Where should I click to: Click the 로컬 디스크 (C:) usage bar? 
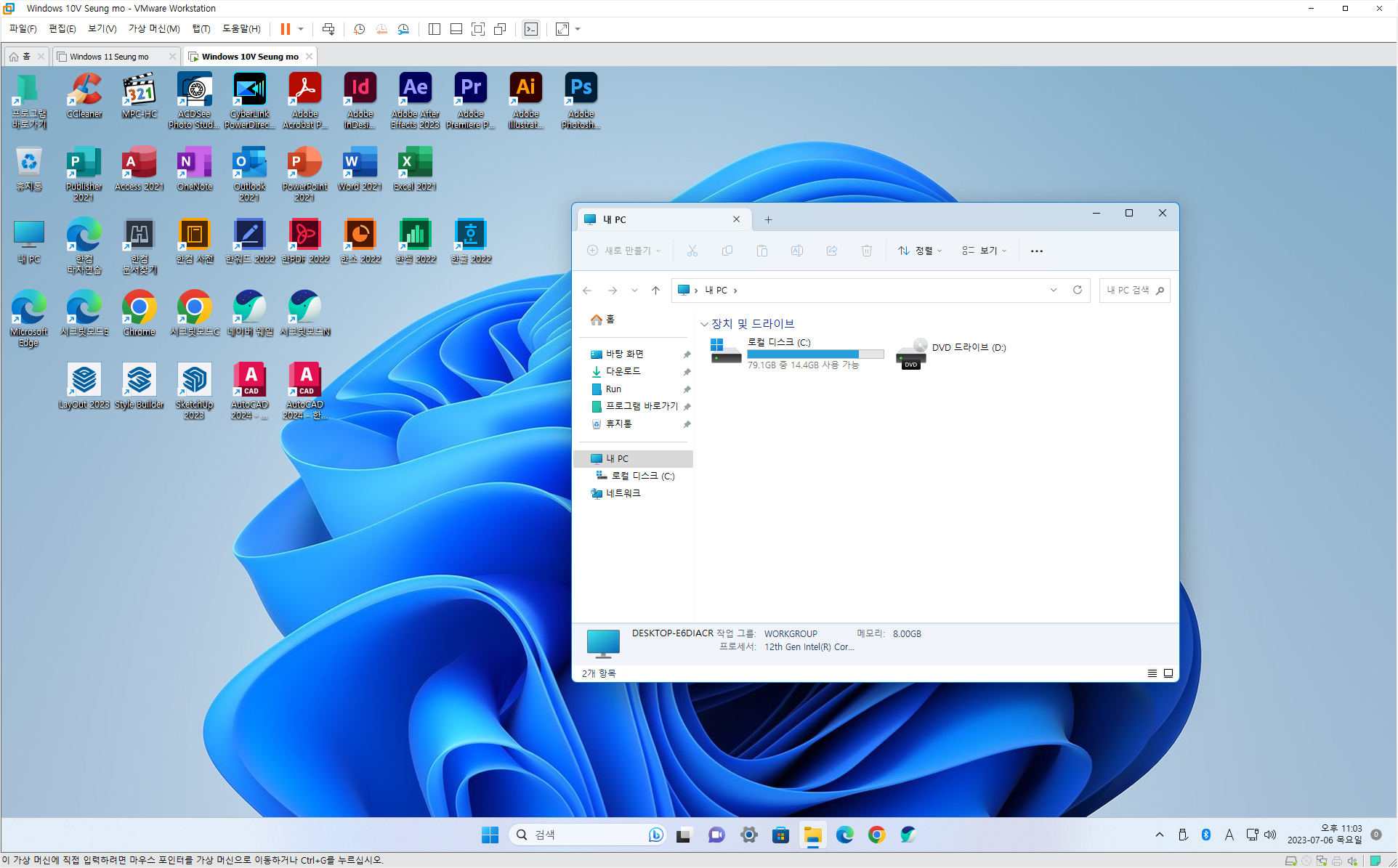[815, 354]
